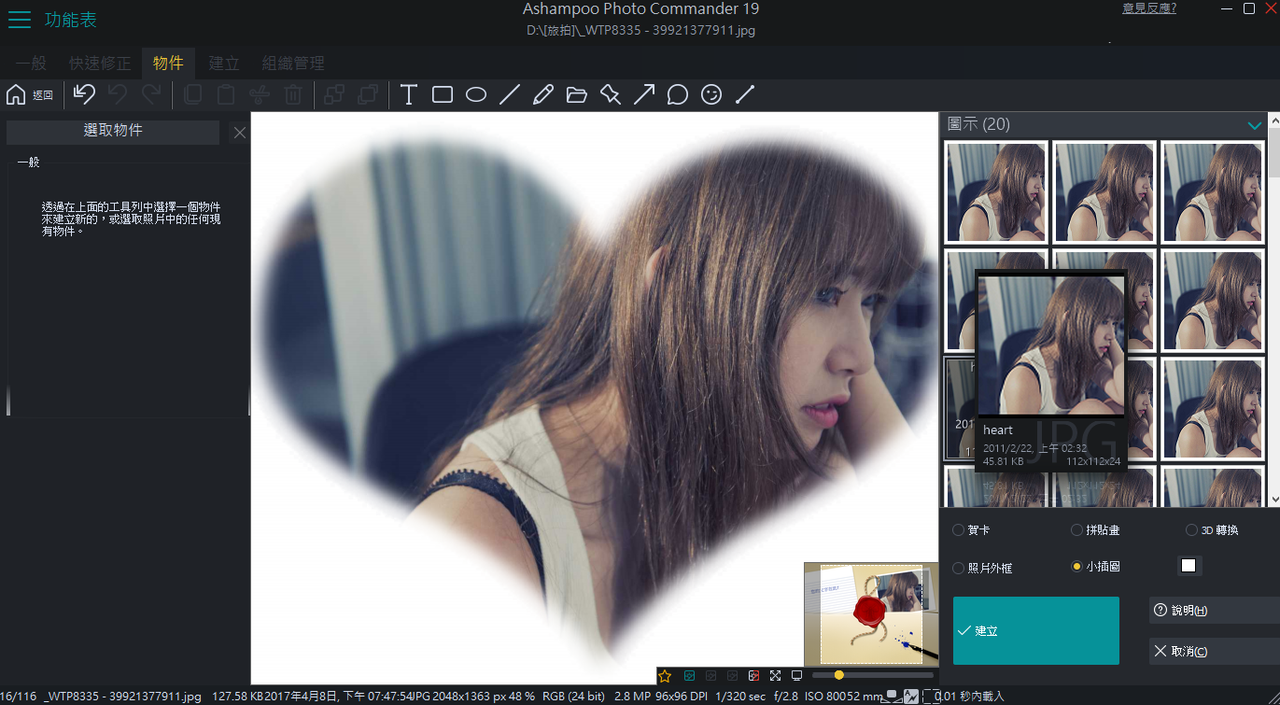Click the 建立 confirm button
The image size is (1280, 705).
(x=1035, y=631)
